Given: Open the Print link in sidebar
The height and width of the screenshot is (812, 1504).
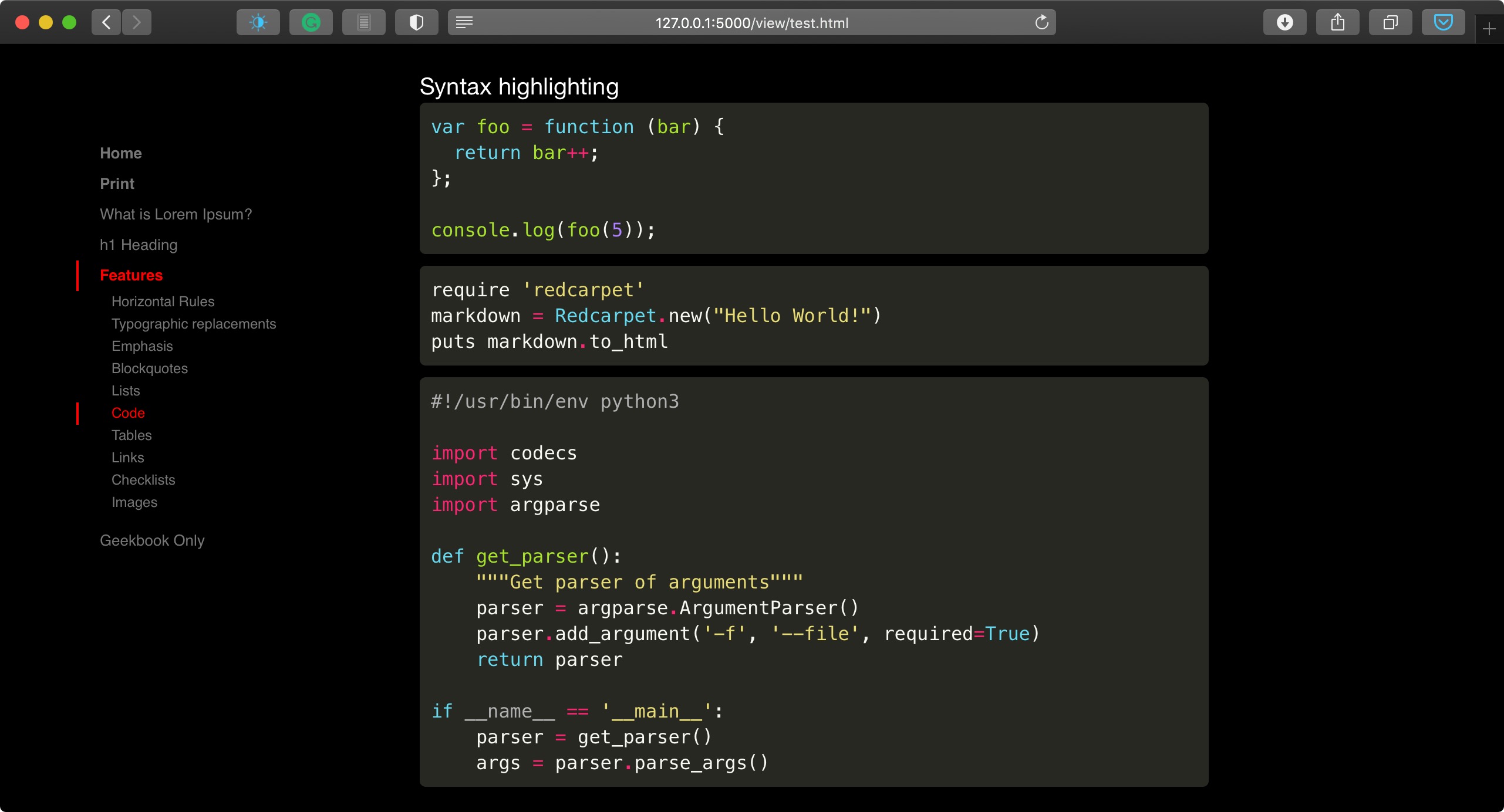Looking at the screenshot, I should (117, 184).
